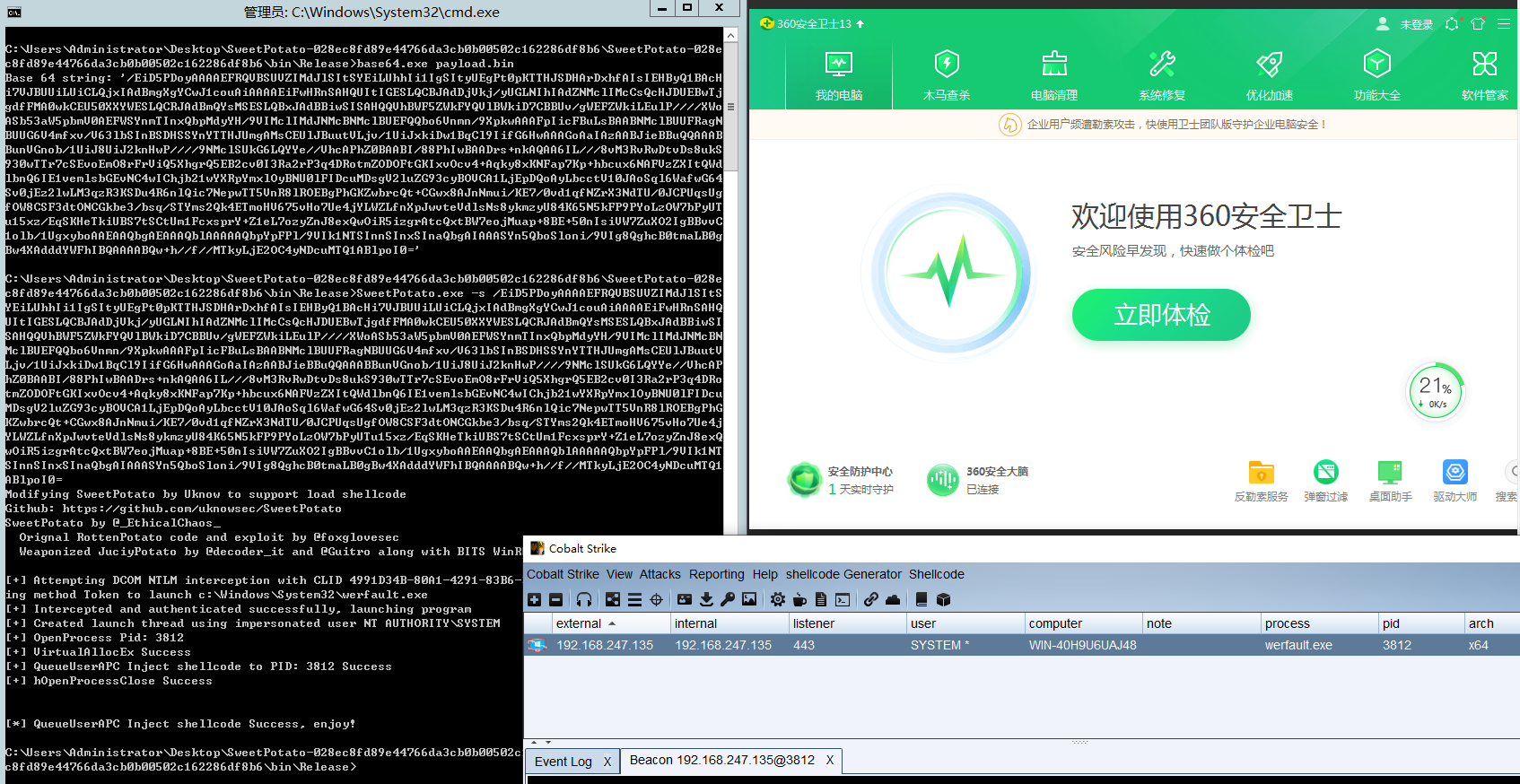The height and width of the screenshot is (784, 1520).
Task: Click the cloud manage web server icon
Action: click(x=893, y=599)
